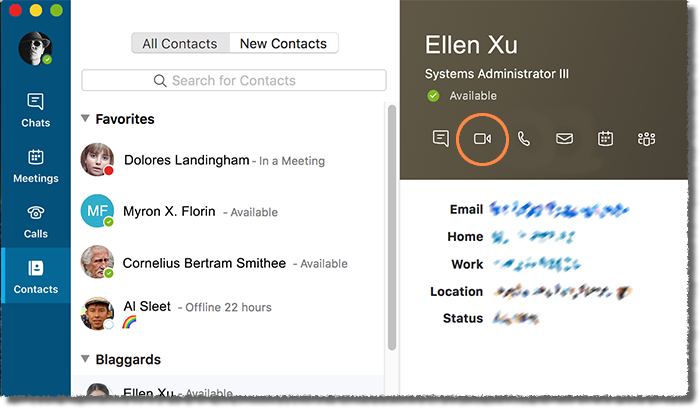Select the Contacts sidebar item

35,277
